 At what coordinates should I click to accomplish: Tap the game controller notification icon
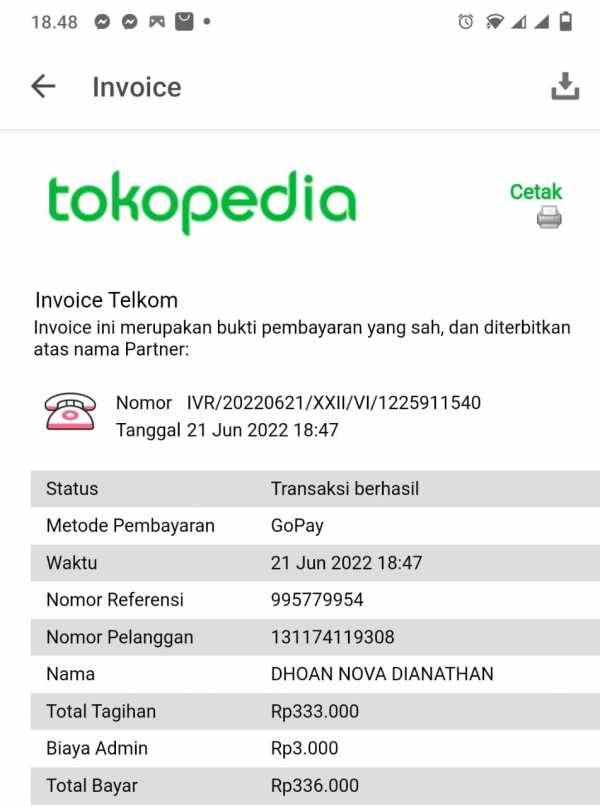[x=157, y=22]
